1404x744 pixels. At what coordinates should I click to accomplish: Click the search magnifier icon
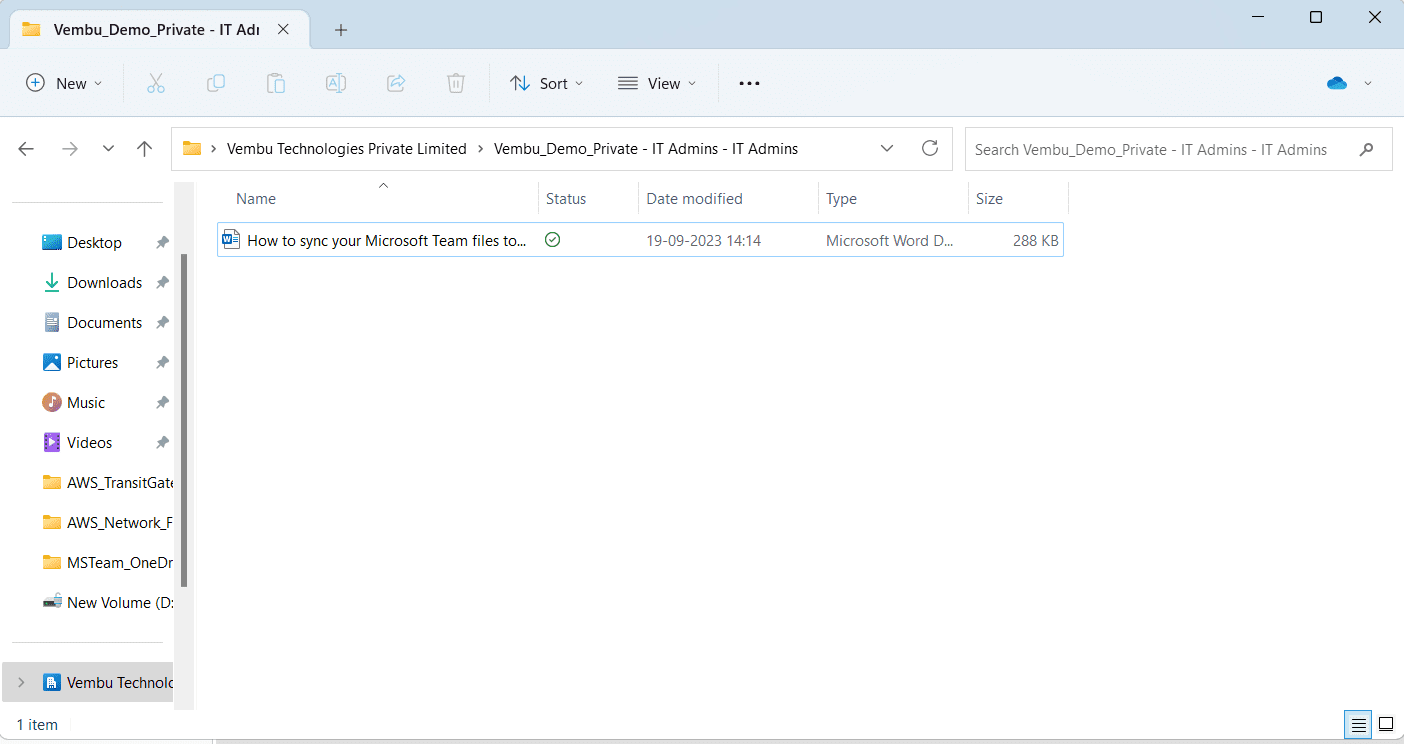[1367, 150]
